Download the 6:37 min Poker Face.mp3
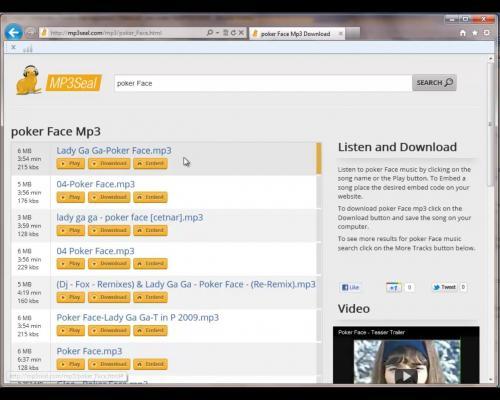Viewport: 500px width, 400px height. pos(109,364)
